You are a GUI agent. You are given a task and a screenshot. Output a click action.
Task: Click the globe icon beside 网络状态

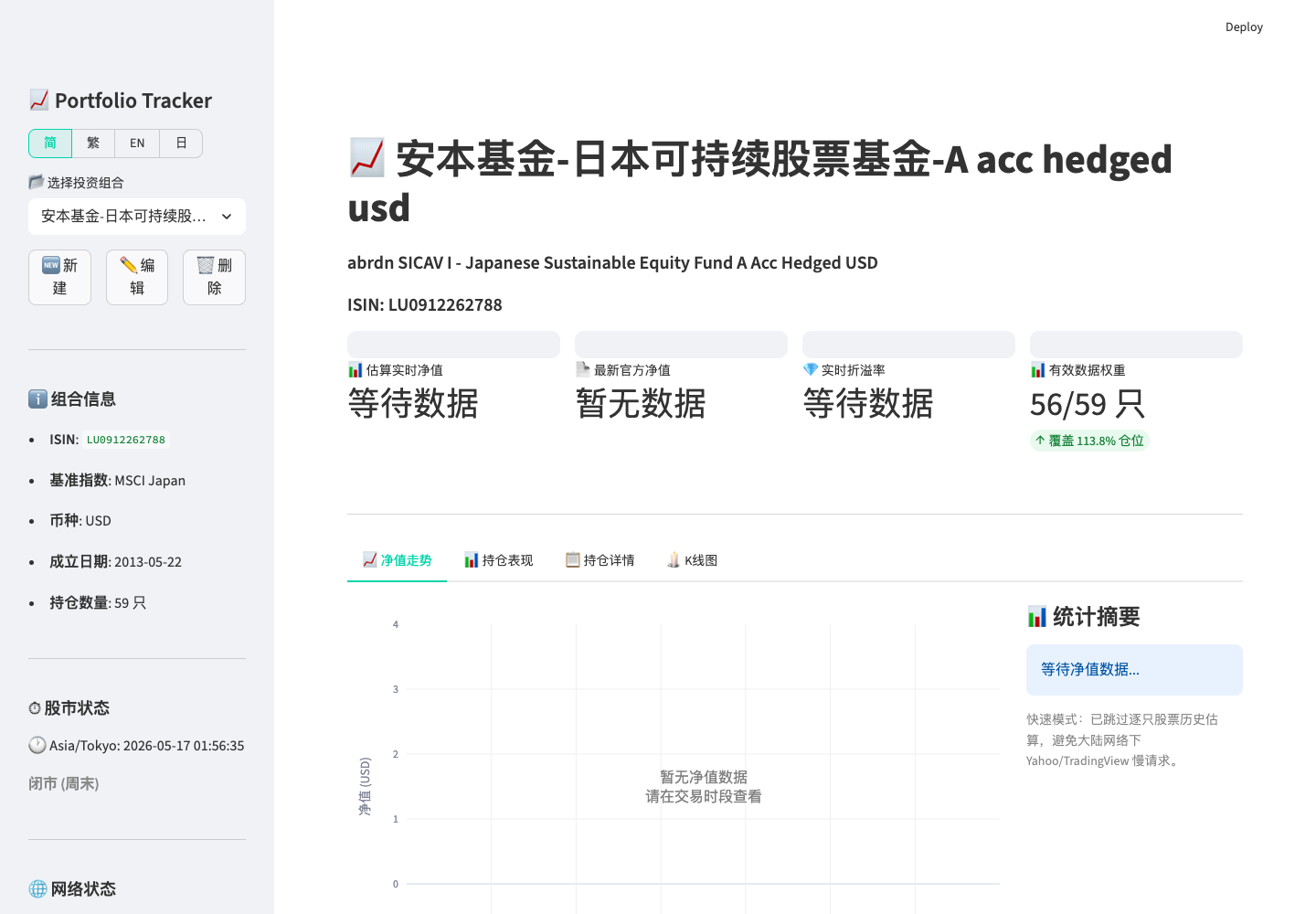click(x=37, y=888)
